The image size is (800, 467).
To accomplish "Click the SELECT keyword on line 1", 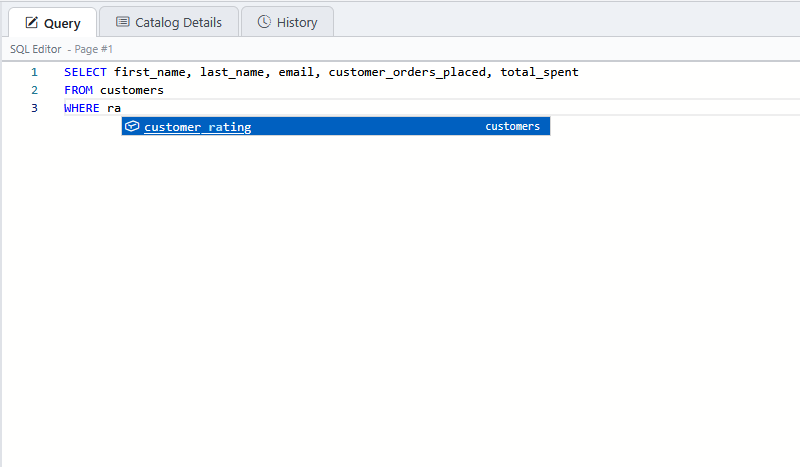I will [85, 72].
